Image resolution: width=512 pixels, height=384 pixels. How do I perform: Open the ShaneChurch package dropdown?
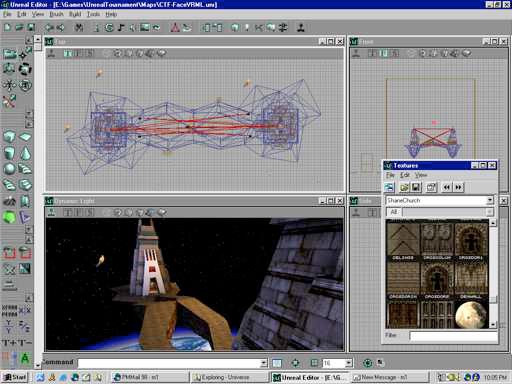click(490, 200)
